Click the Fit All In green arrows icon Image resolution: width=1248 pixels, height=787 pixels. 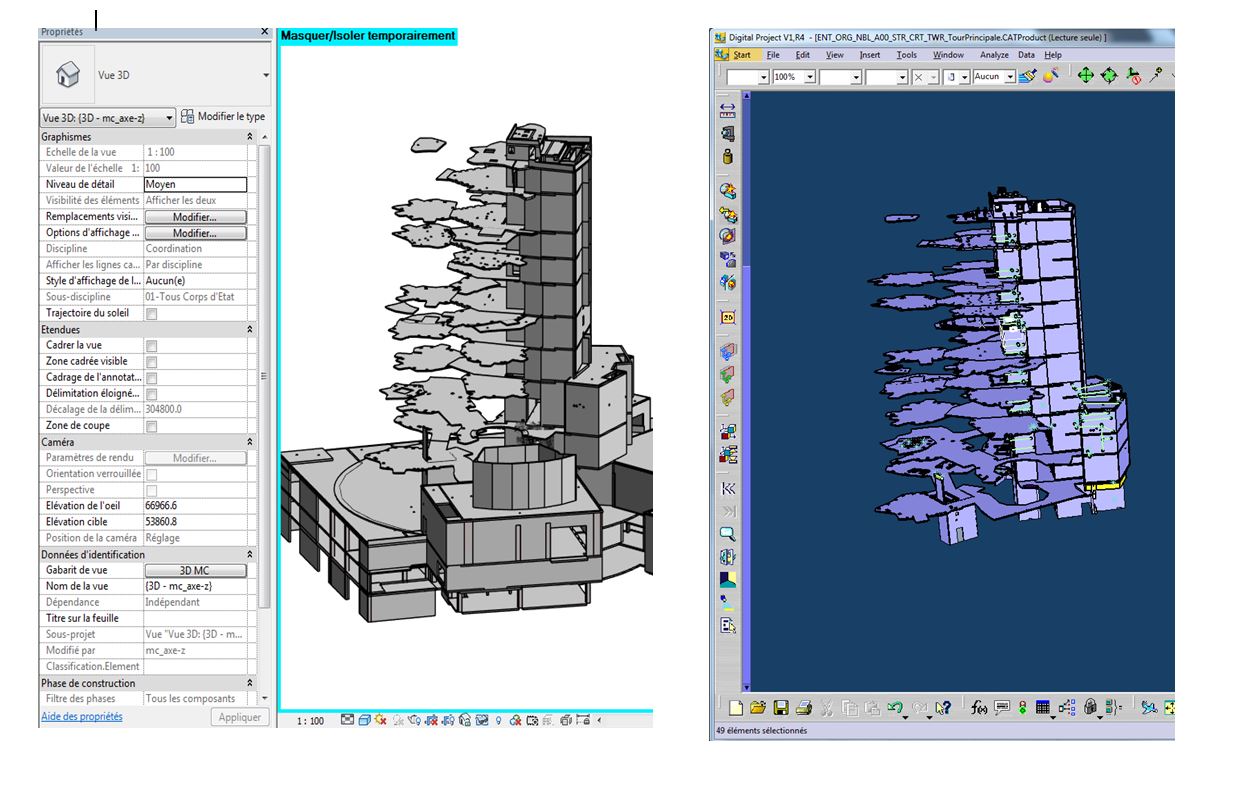1085,76
